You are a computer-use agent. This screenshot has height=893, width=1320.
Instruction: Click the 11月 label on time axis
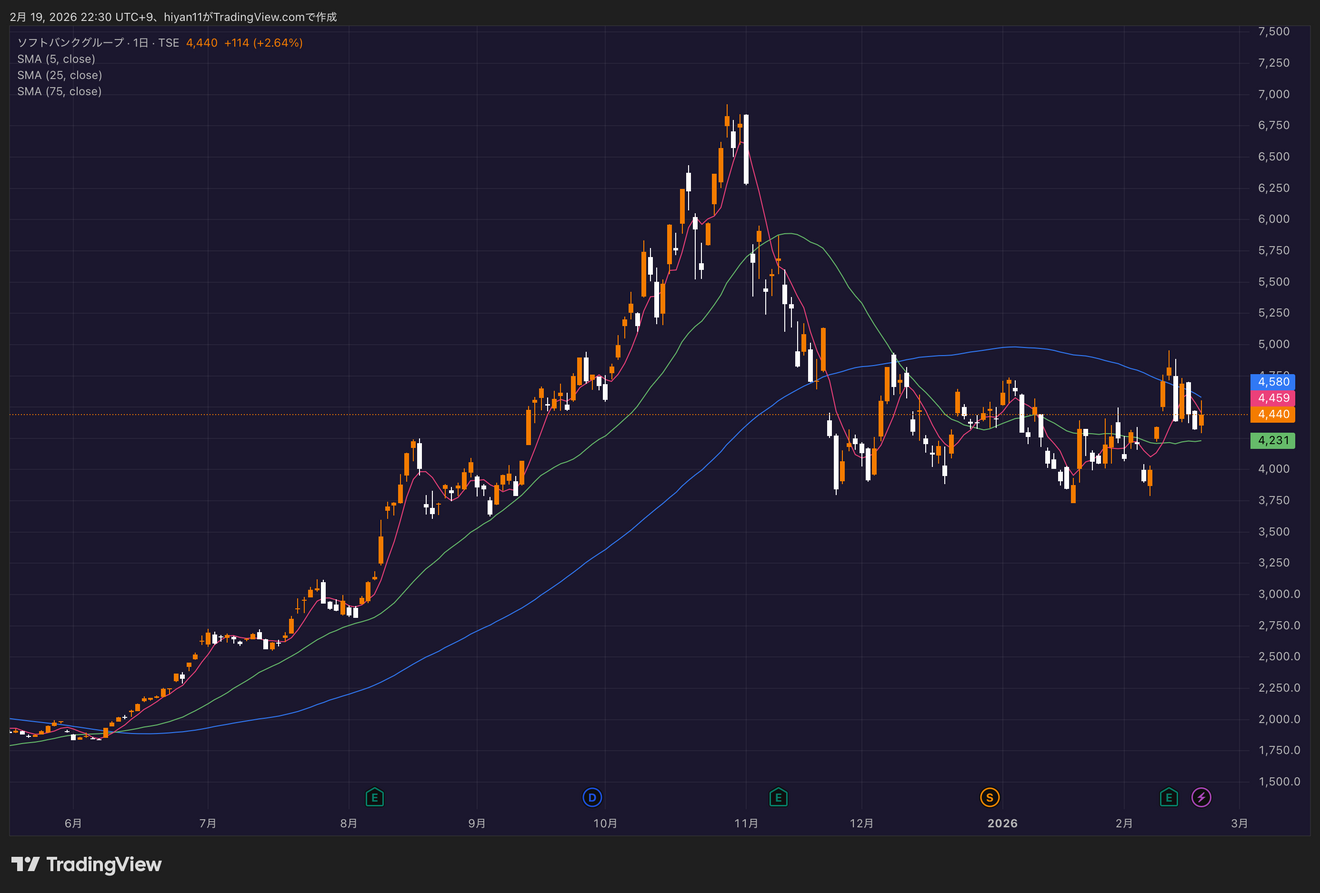pyautogui.click(x=746, y=823)
